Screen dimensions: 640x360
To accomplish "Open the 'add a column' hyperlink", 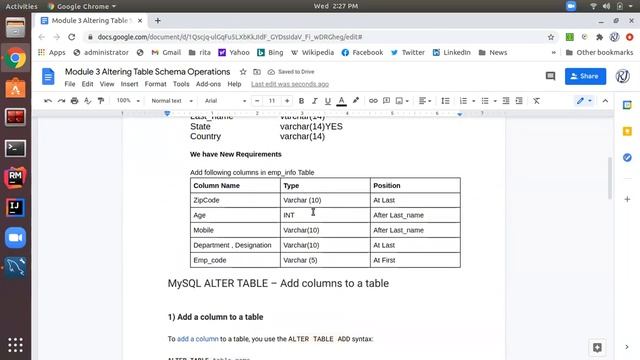I will click(198, 339).
